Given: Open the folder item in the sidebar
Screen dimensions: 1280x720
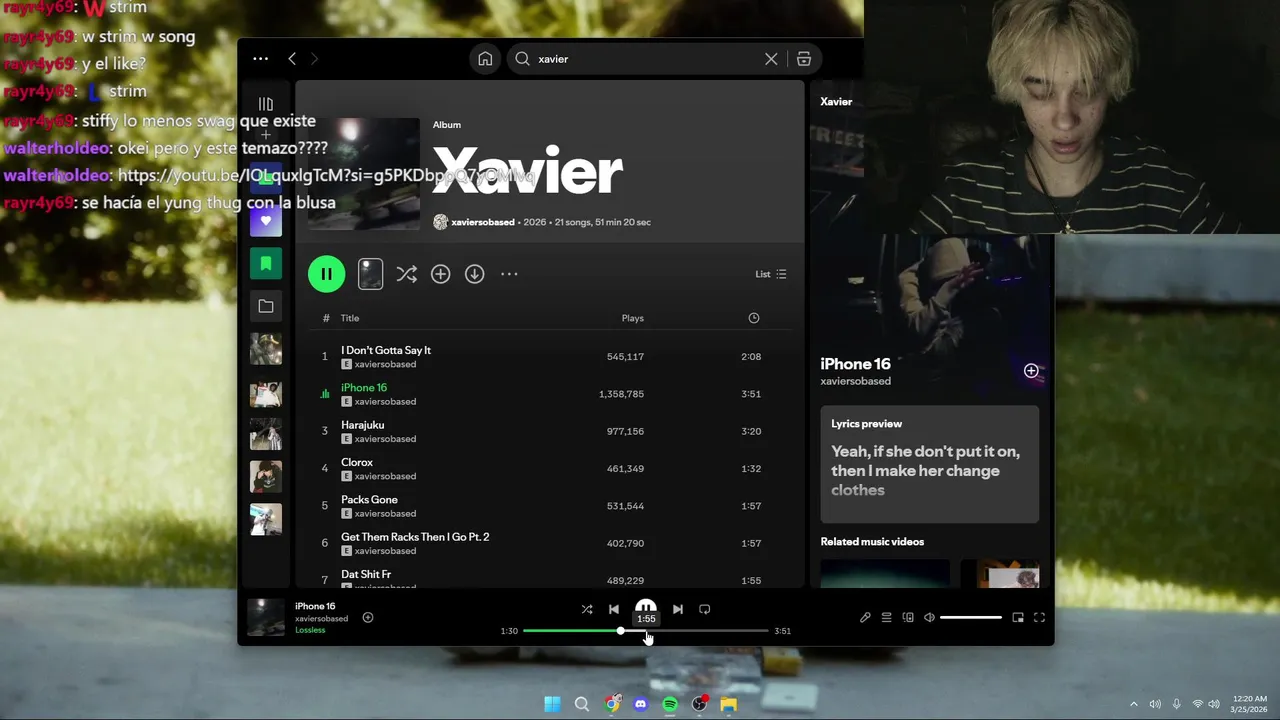Looking at the screenshot, I should tap(265, 306).
